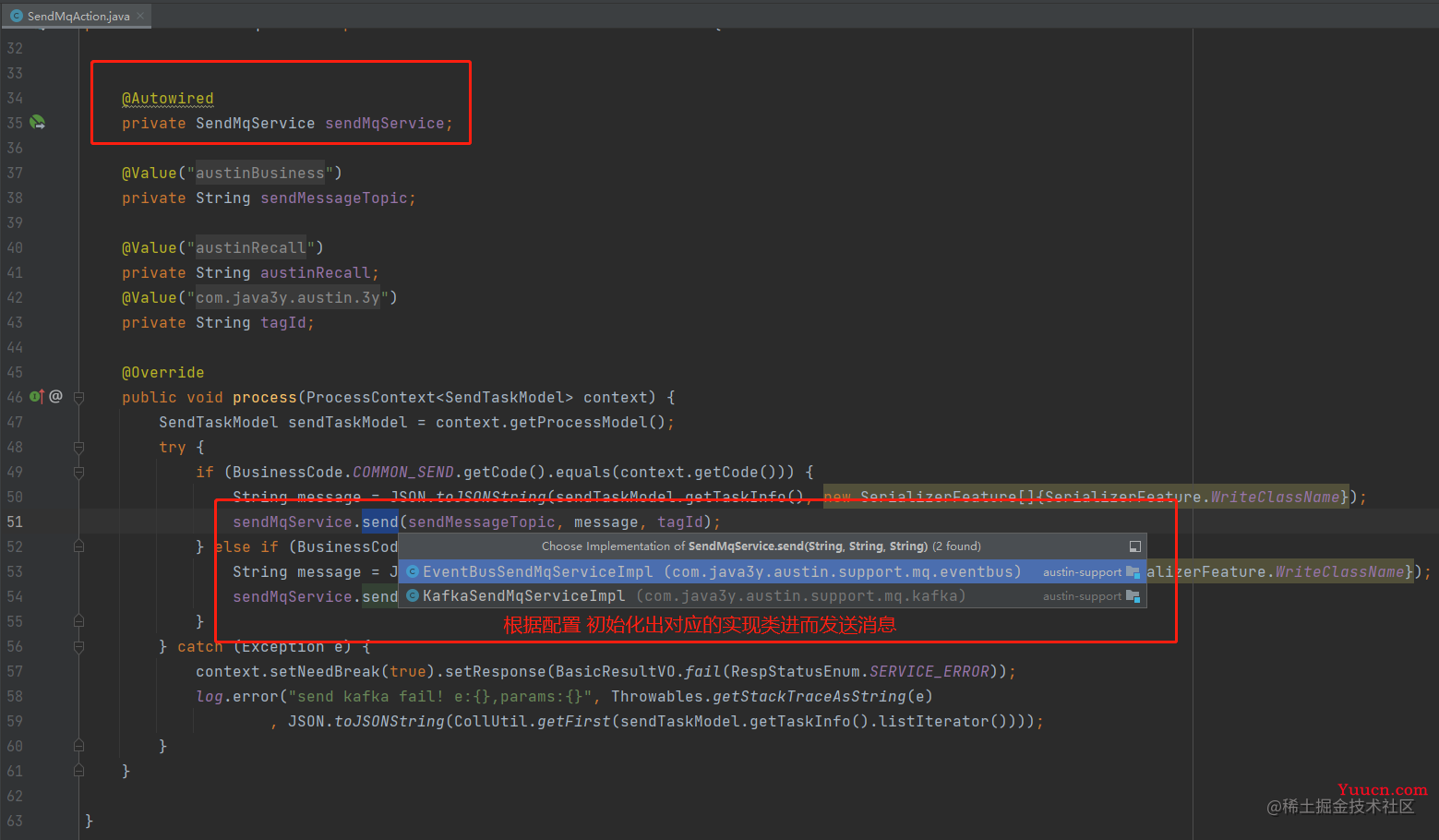Click the process method name at line 46

pyautogui.click(x=264, y=397)
